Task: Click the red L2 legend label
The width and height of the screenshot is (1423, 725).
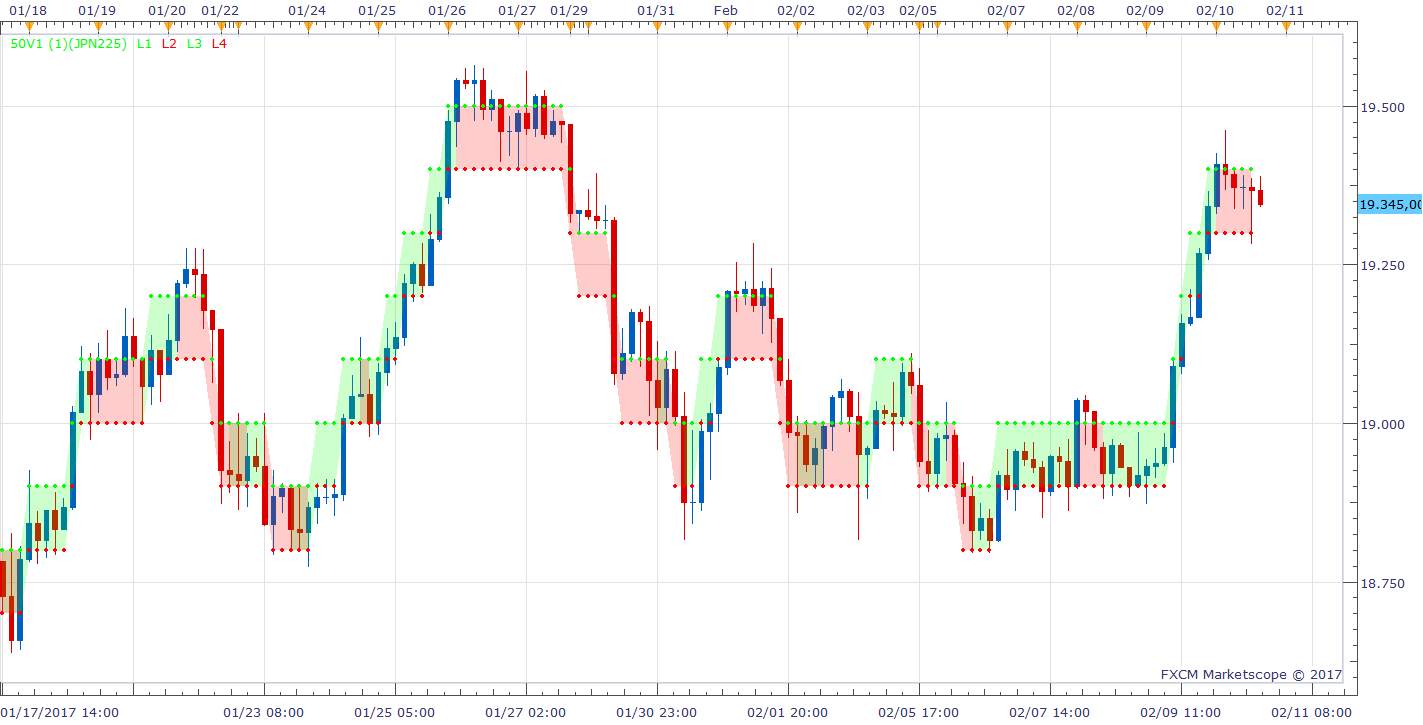Action: point(169,45)
